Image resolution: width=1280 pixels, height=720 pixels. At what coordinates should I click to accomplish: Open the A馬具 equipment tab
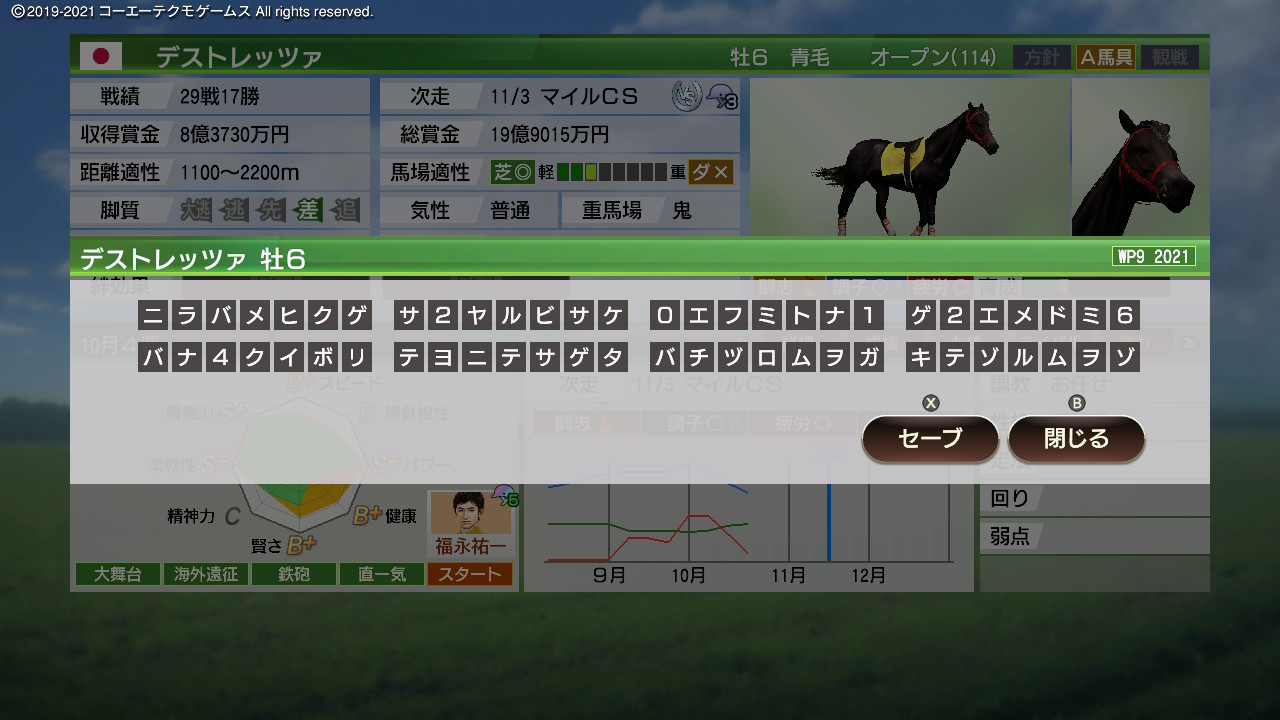pyautogui.click(x=1105, y=57)
